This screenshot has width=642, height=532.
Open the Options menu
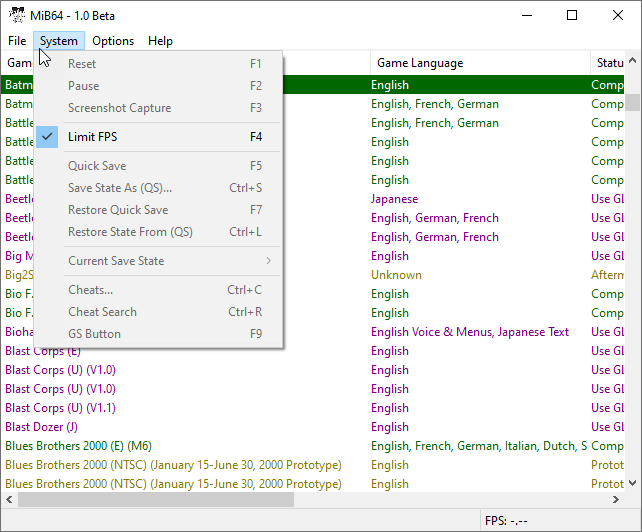(113, 41)
